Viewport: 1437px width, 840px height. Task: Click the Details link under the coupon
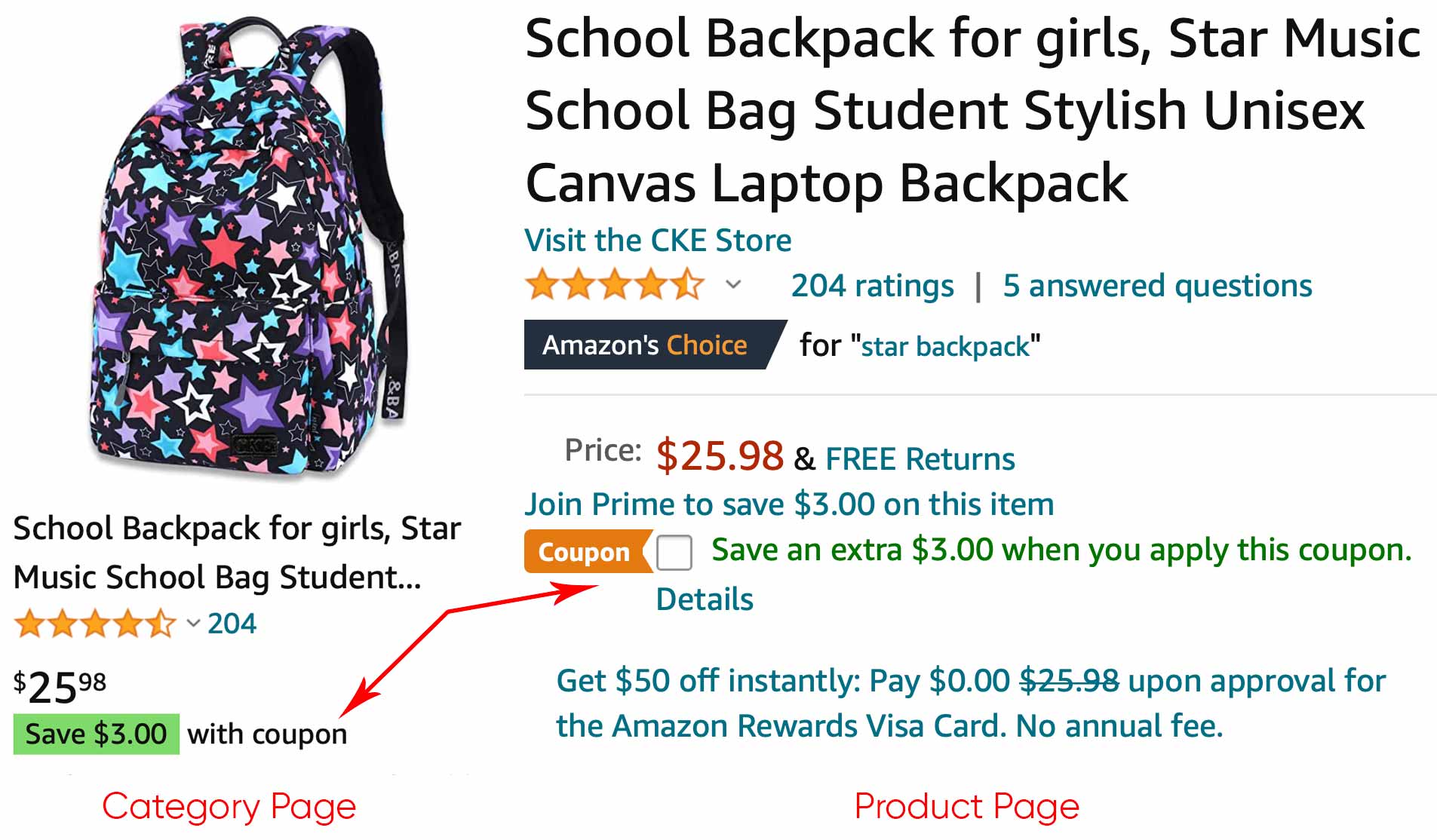pyautogui.click(x=704, y=599)
